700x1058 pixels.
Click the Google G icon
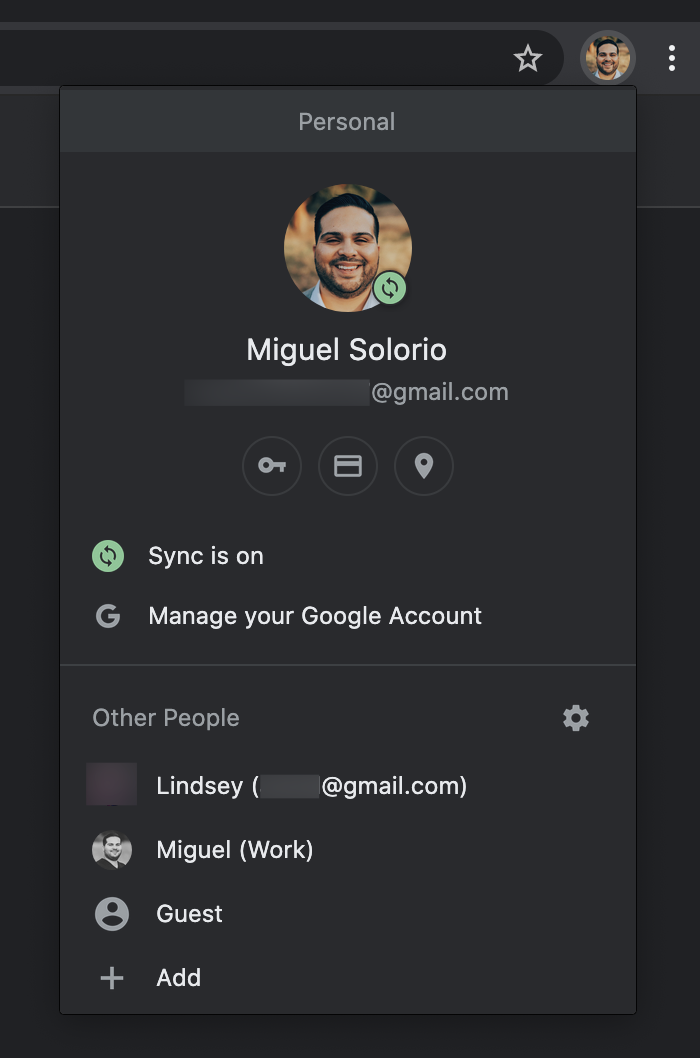[x=108, y=616]
